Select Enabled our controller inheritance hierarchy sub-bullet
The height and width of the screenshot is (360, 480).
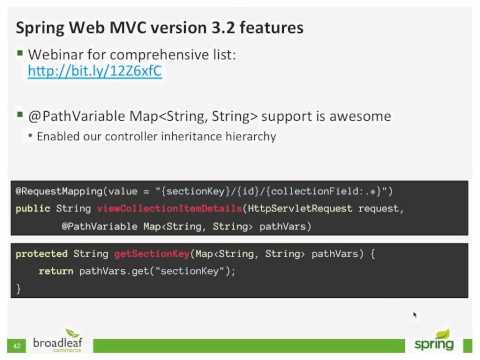point(156,136)
